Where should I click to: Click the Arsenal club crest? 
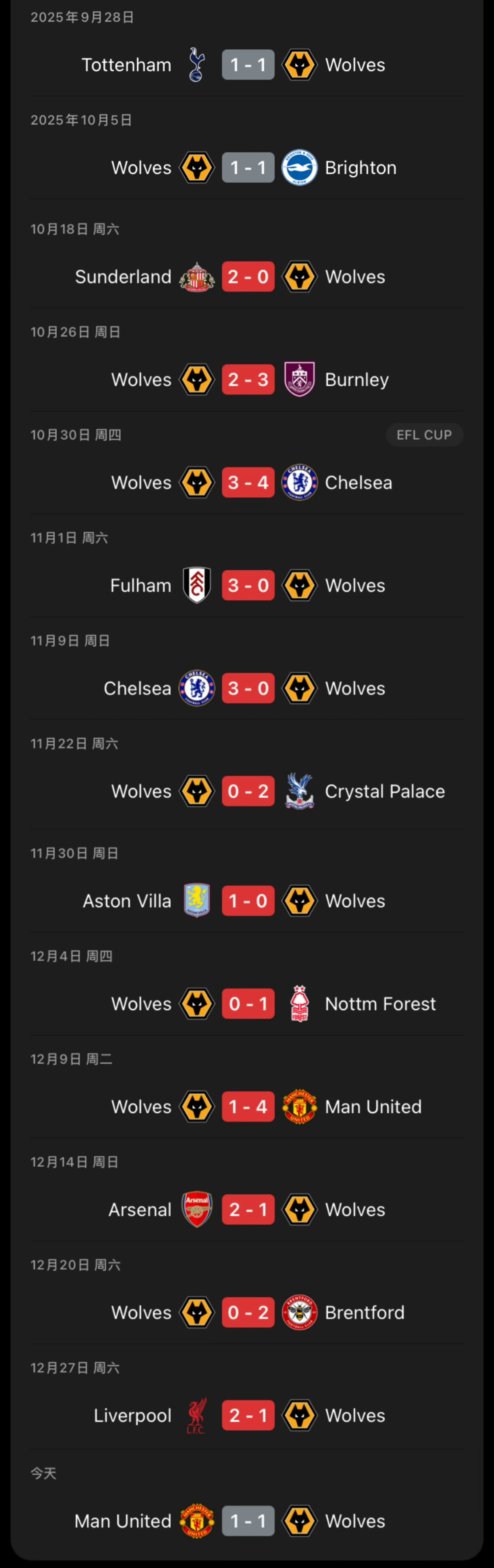pyautogui.click(x=197, y=1209)
